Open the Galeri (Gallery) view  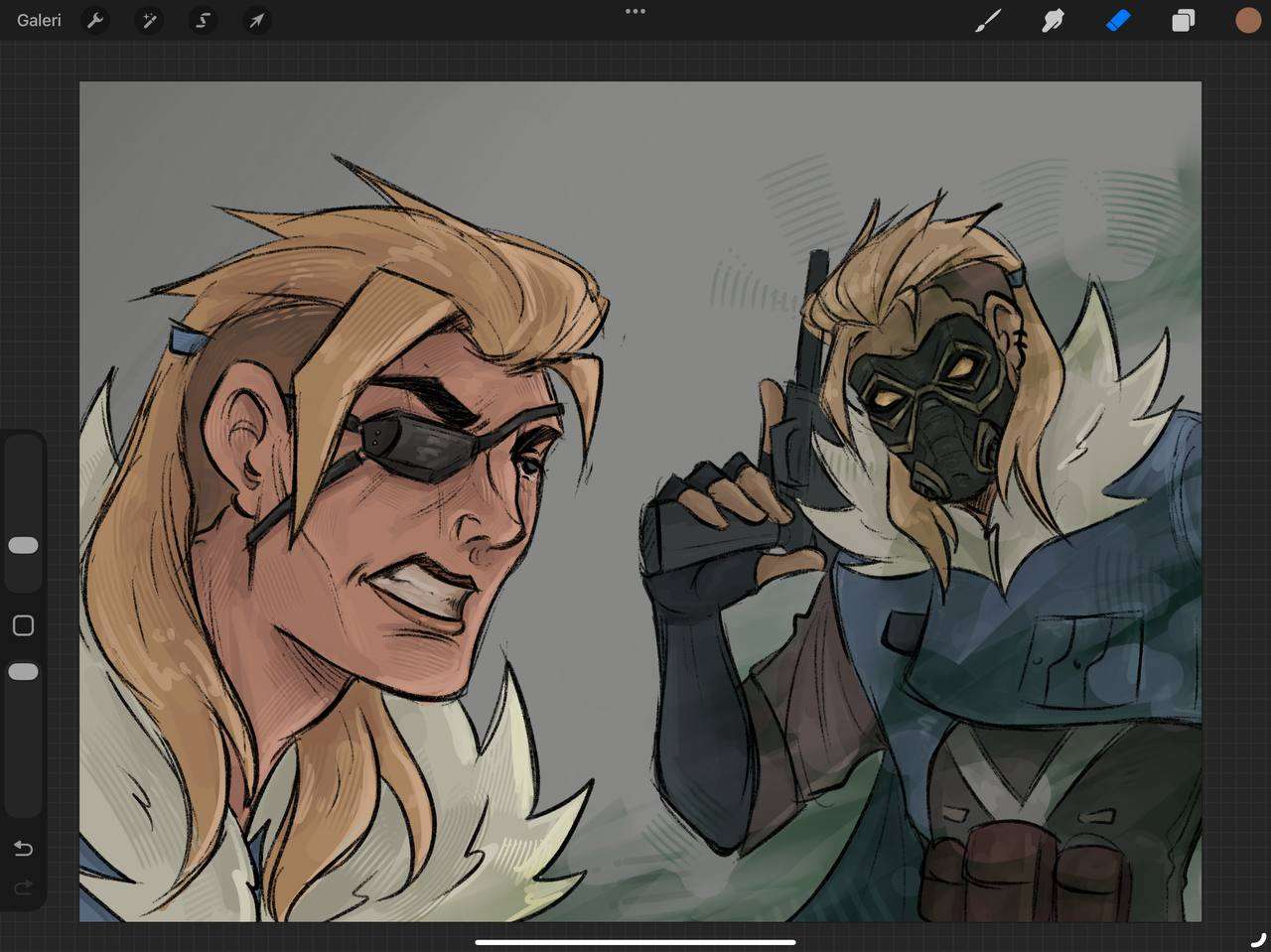[x=39, y=20]
